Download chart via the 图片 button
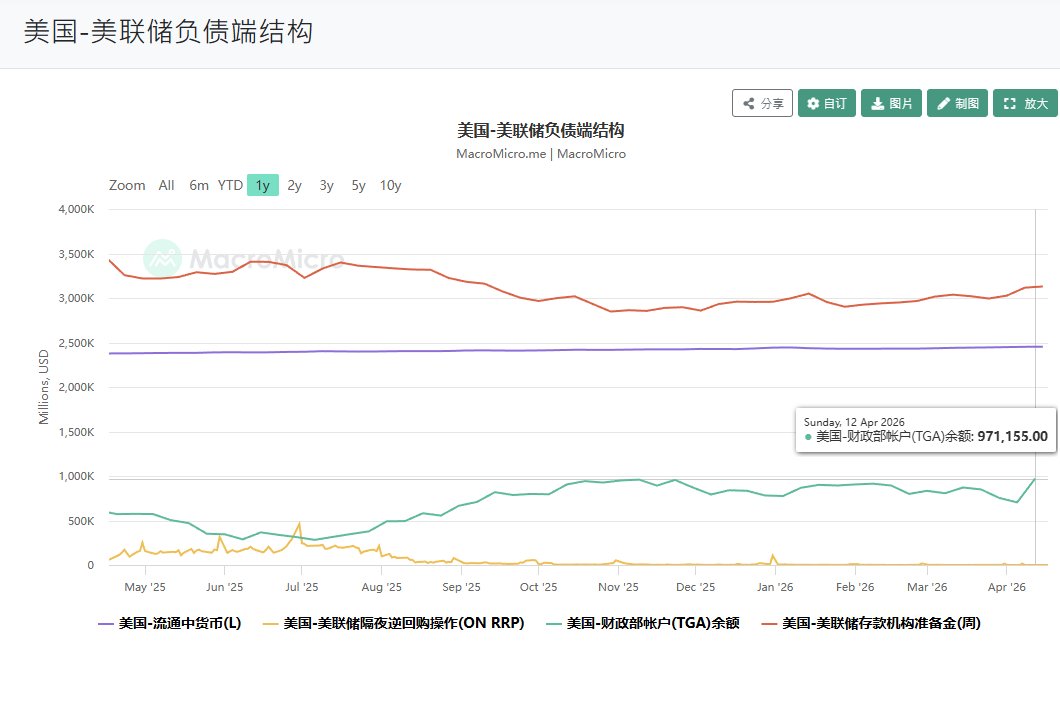Image resolution: width=1060 pixels, height=717 pixels. 891,103
